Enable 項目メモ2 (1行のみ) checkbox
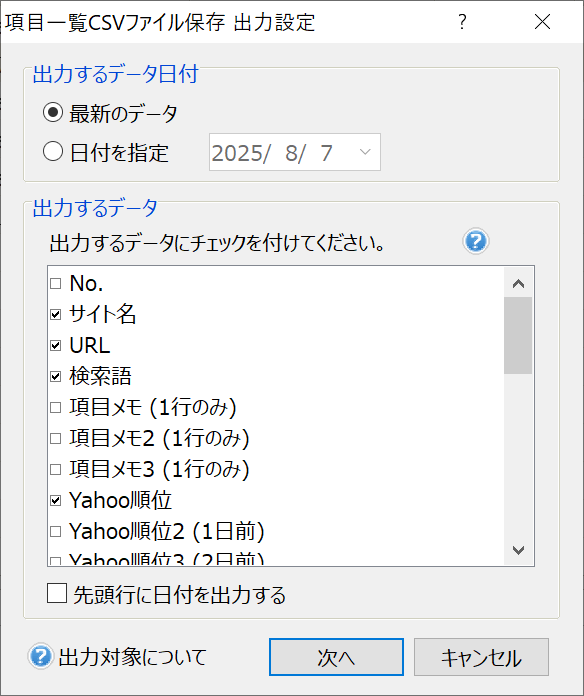Image resolution: width=584 pixels, height=696 pixels. click(x=55, y=439)
